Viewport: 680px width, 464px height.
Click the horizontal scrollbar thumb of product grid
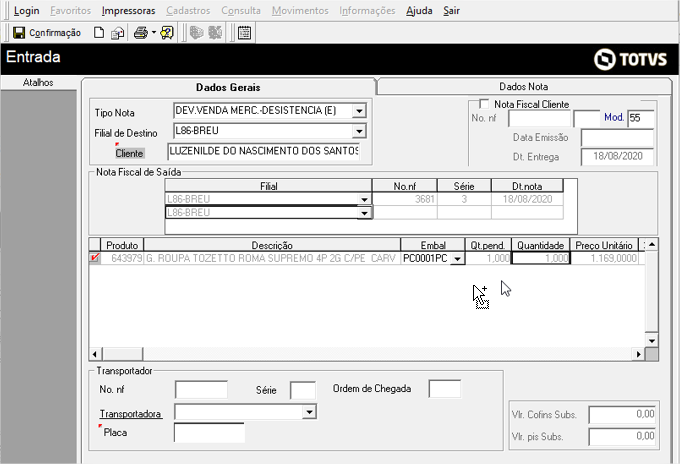click(122, 354)
